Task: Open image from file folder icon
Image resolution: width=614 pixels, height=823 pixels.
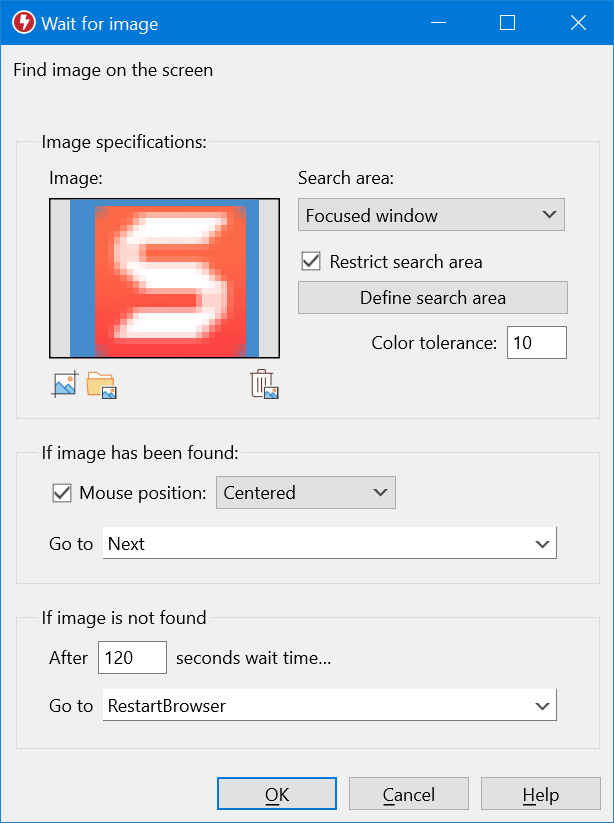Action: click(x=101, y=385)
